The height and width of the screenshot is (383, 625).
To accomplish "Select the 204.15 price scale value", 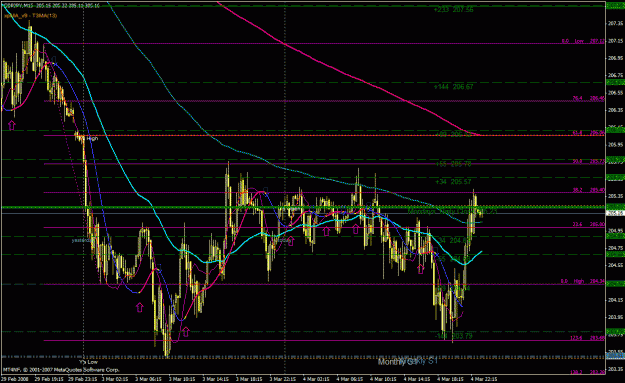I will (x=616, y=300).
